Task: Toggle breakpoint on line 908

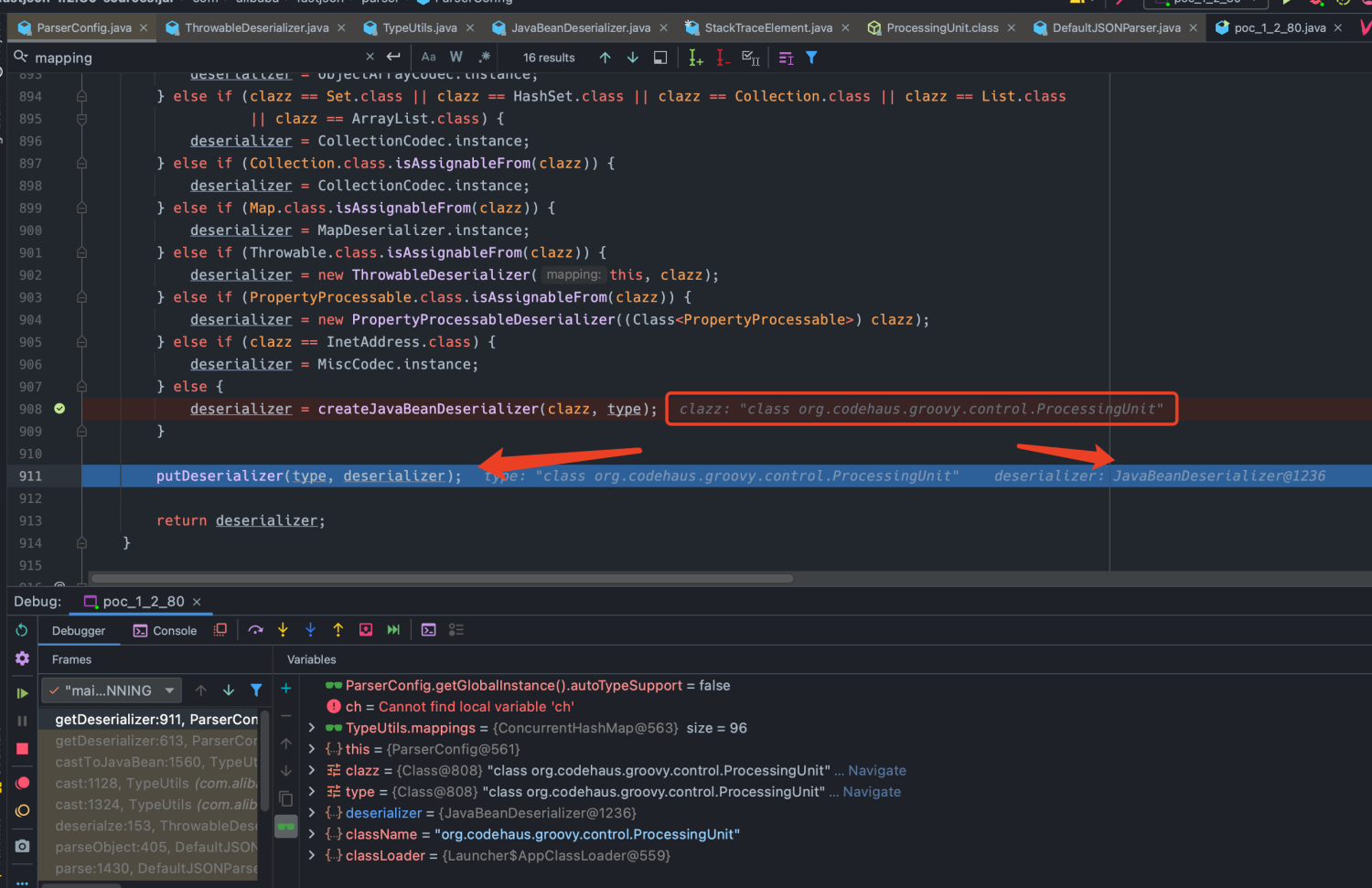Action: point(59,409)
